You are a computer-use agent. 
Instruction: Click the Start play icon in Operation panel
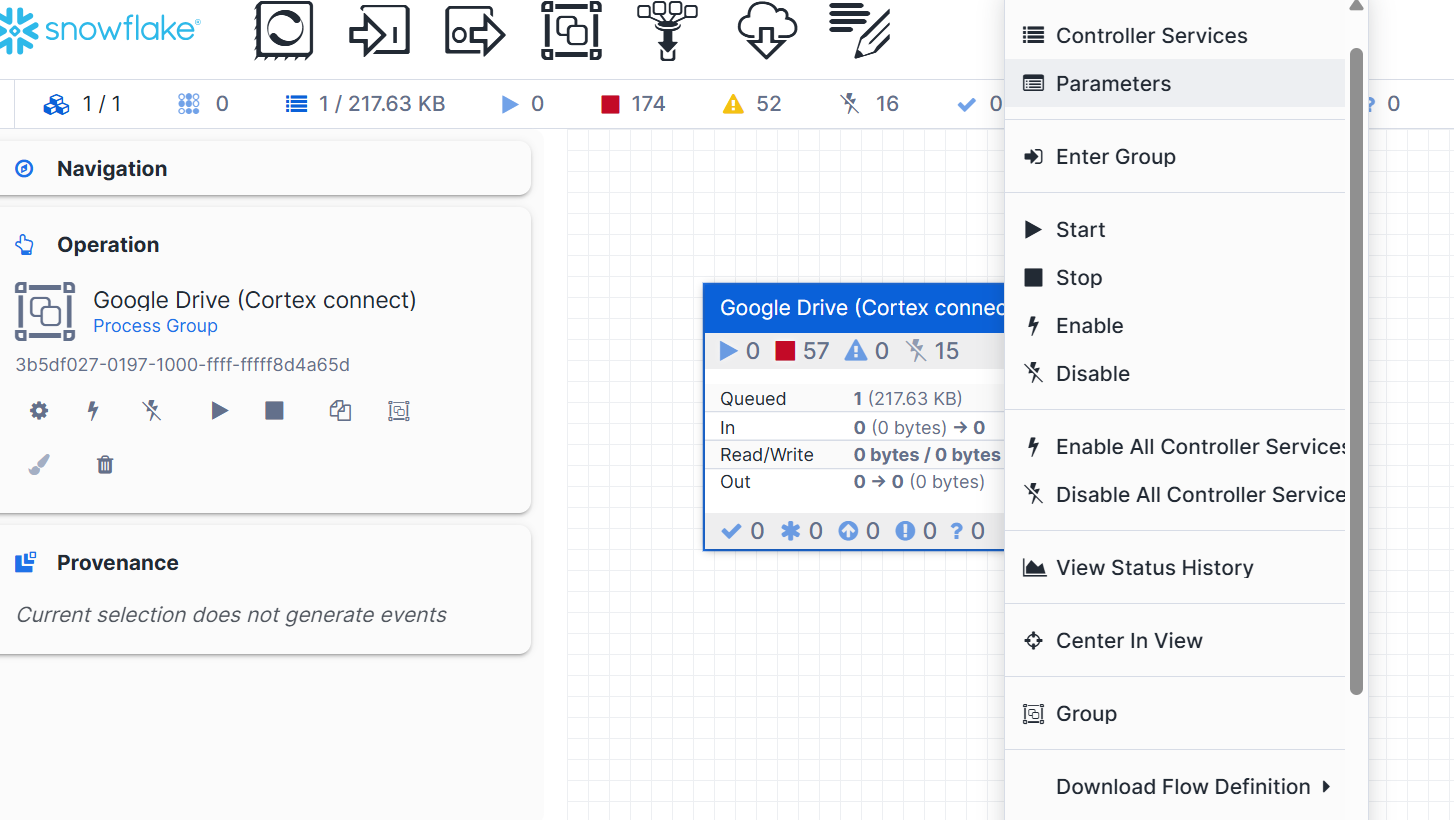point(220,410)
